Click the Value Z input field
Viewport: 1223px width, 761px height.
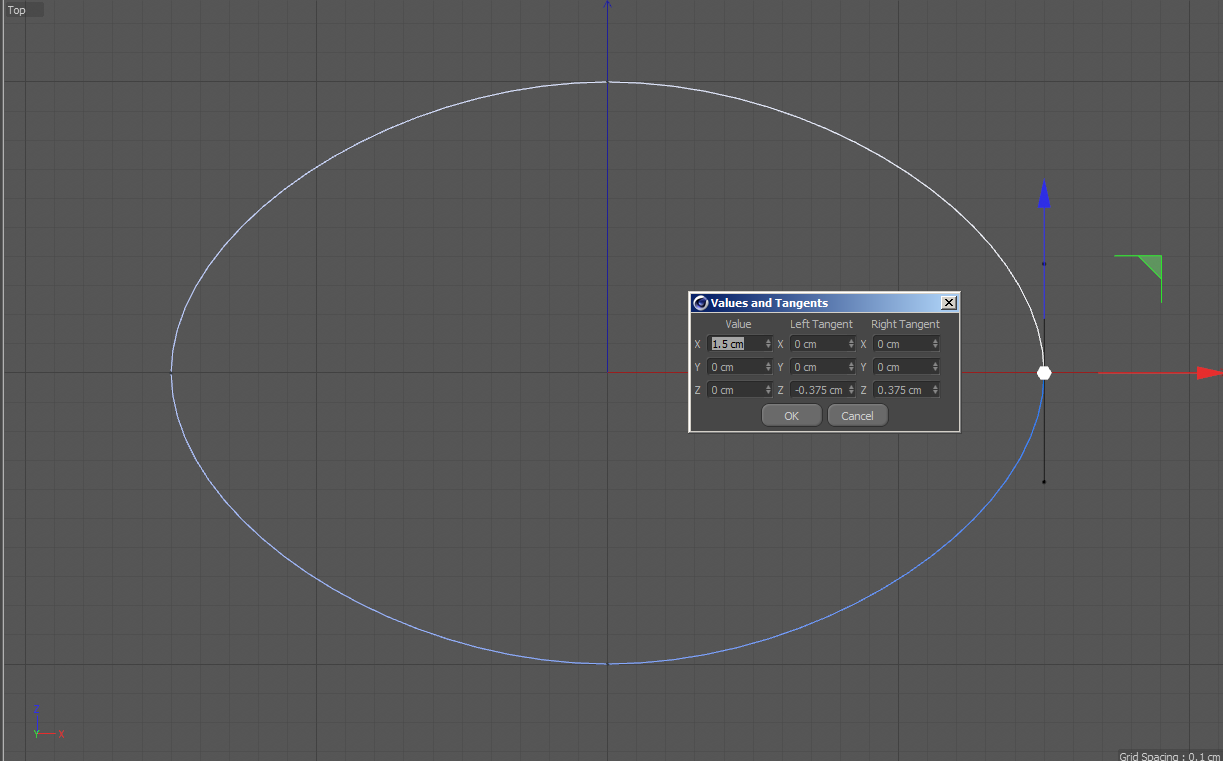tap(735, 390)
